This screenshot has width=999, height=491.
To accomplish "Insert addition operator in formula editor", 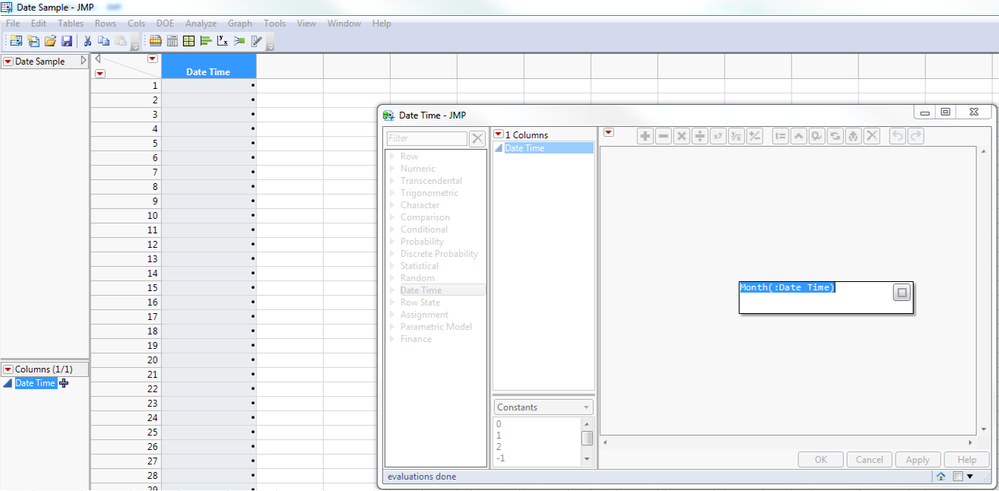I will 645,136.
